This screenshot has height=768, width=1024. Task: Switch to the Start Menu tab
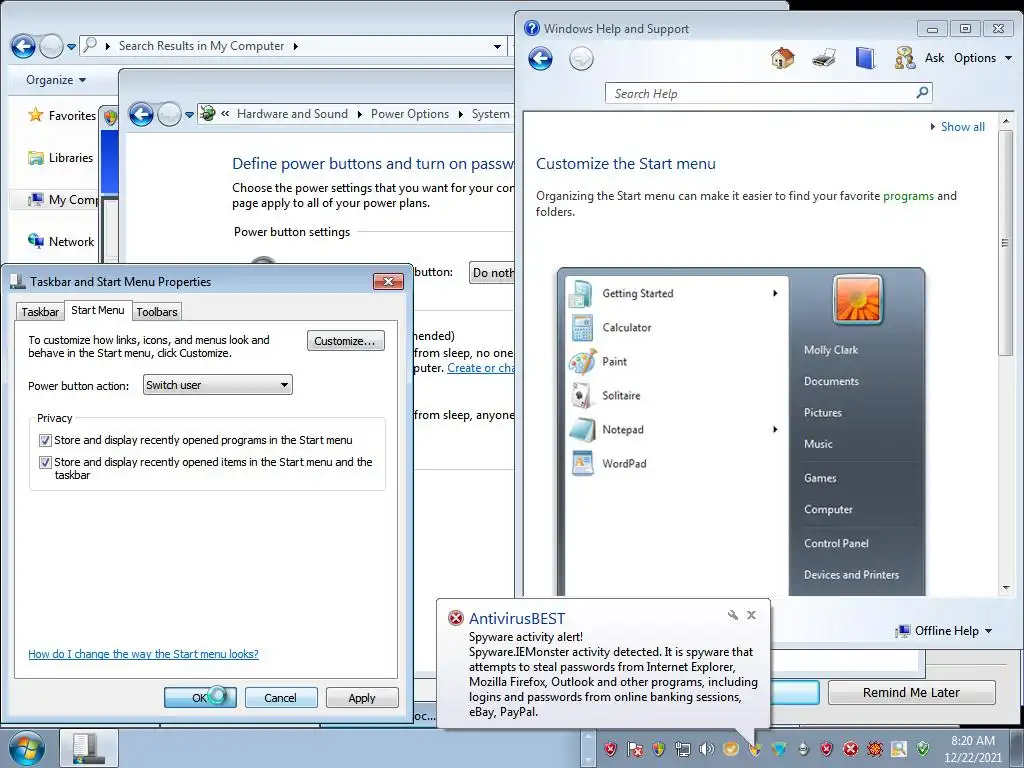[97, 310]
